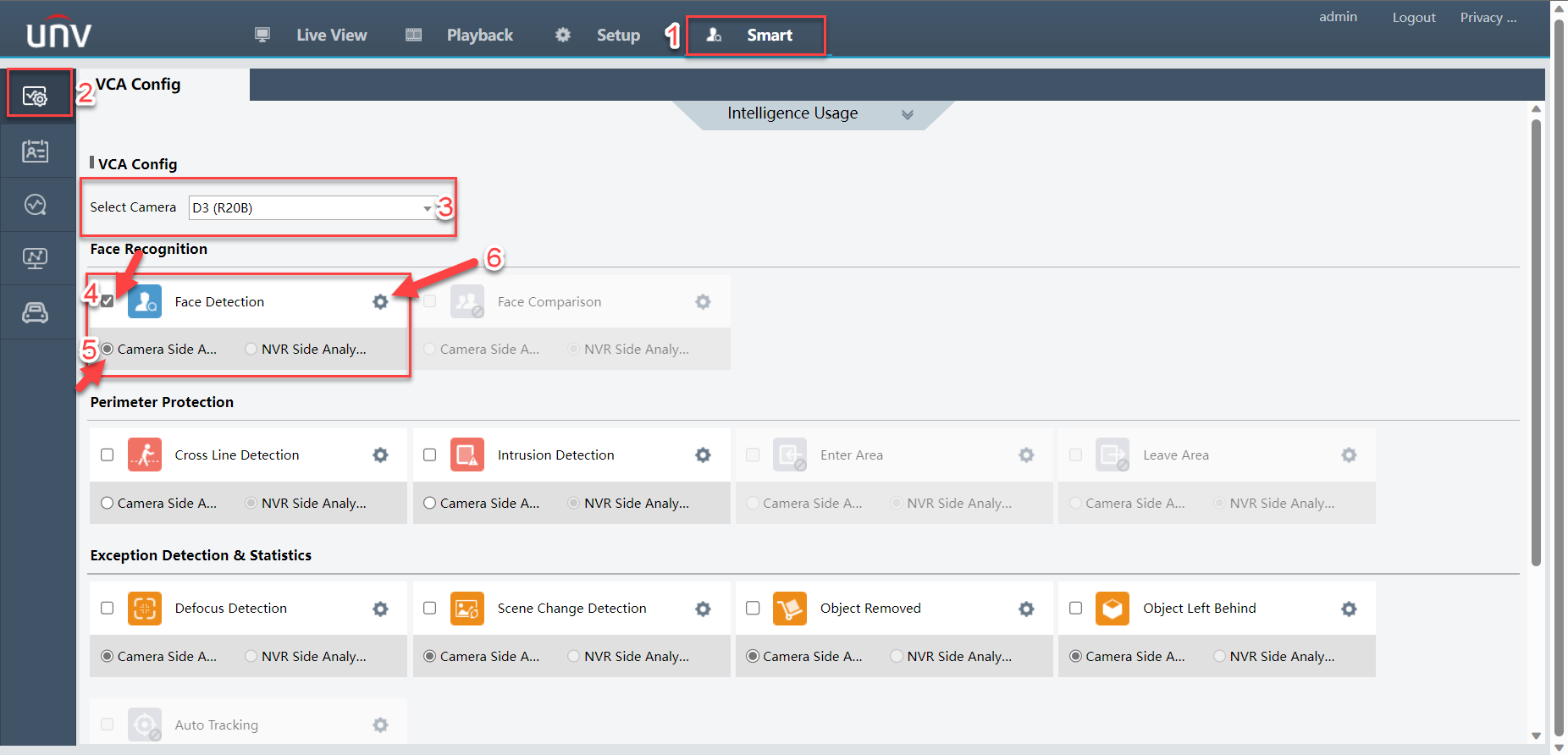Go to the Playback tab
Screen dimensions: 1568x755
point(479,36)
